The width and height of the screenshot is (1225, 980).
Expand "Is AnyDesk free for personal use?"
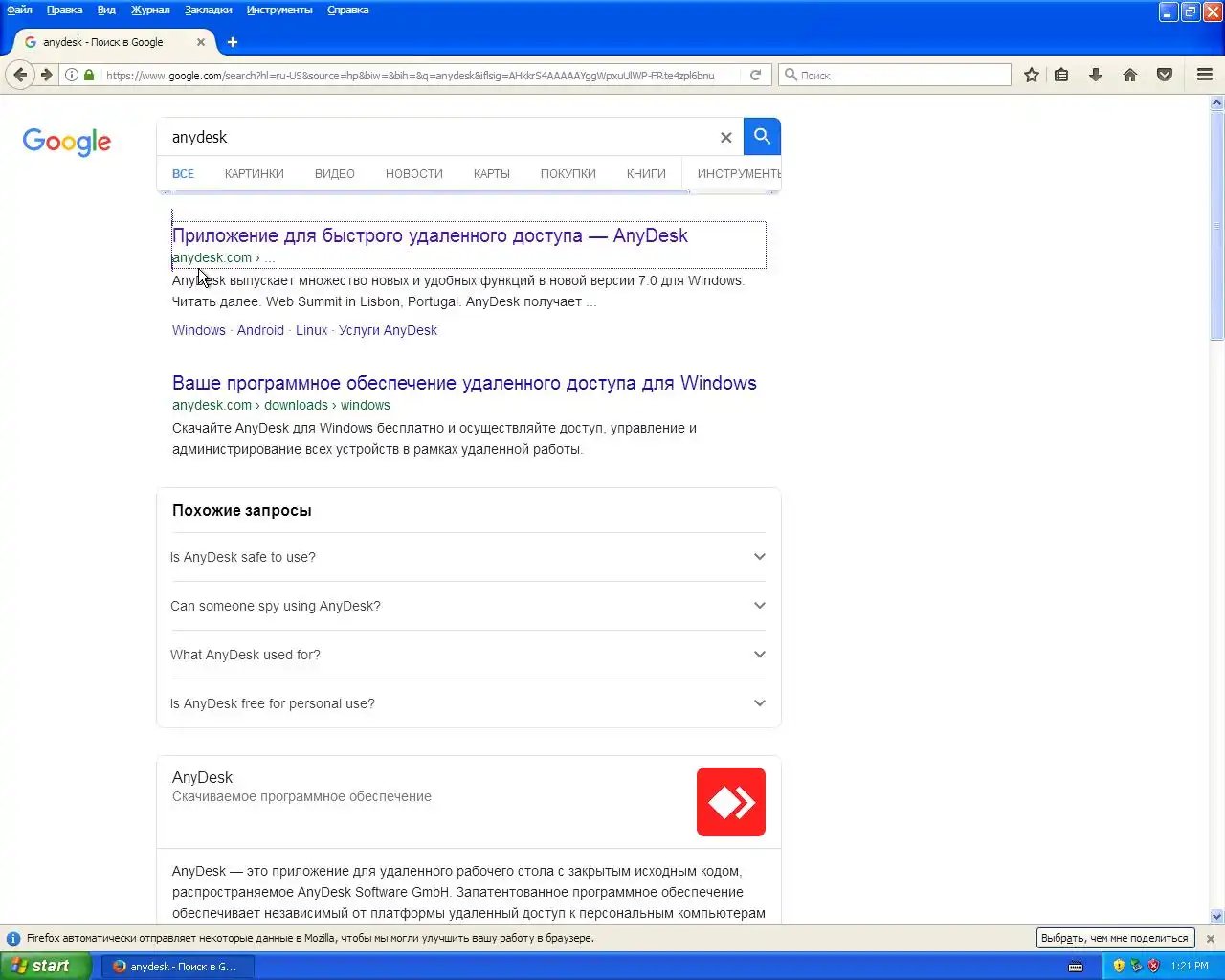(469, 703)
